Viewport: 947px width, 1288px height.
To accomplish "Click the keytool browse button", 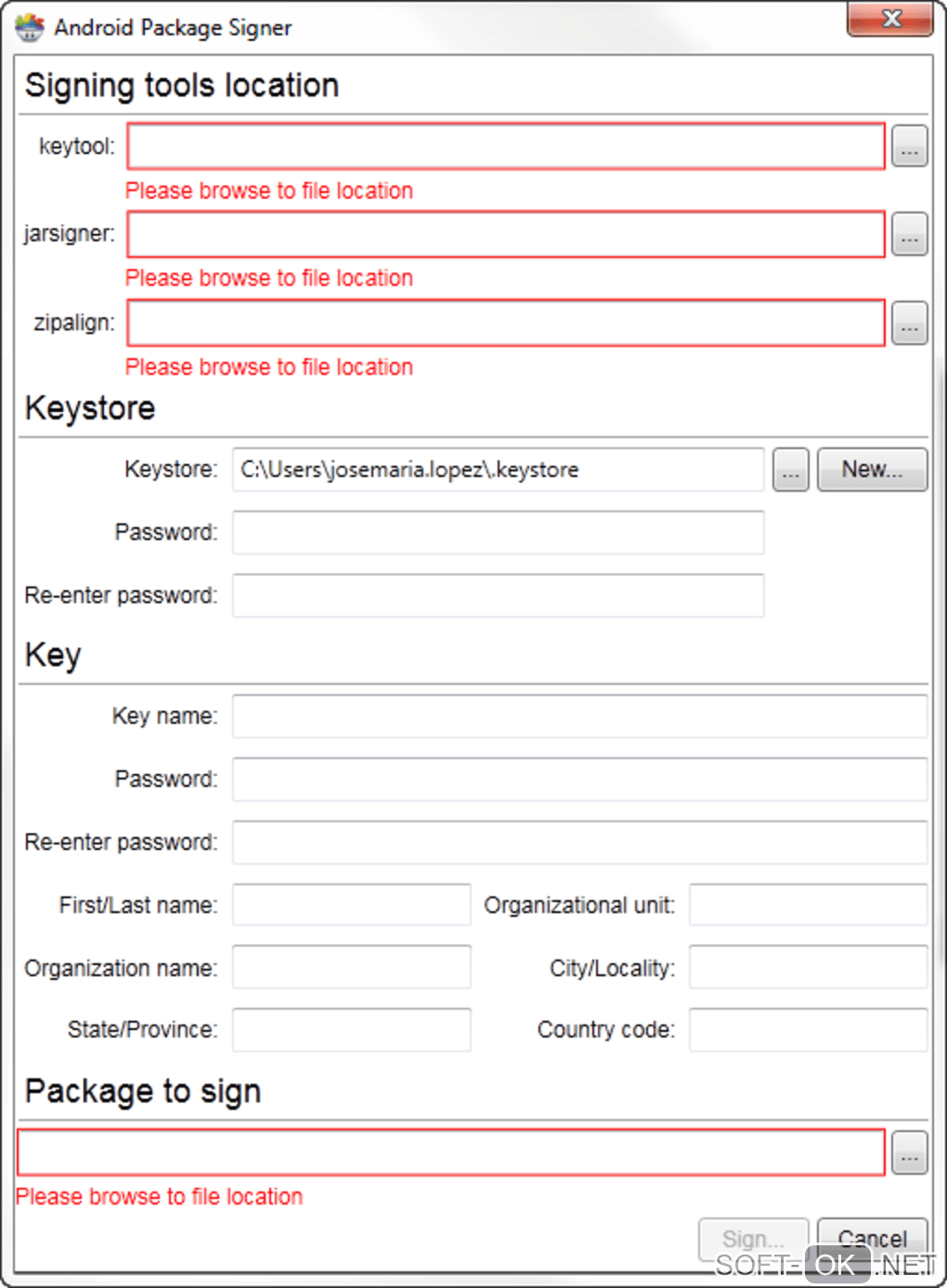I will [909, 147].
